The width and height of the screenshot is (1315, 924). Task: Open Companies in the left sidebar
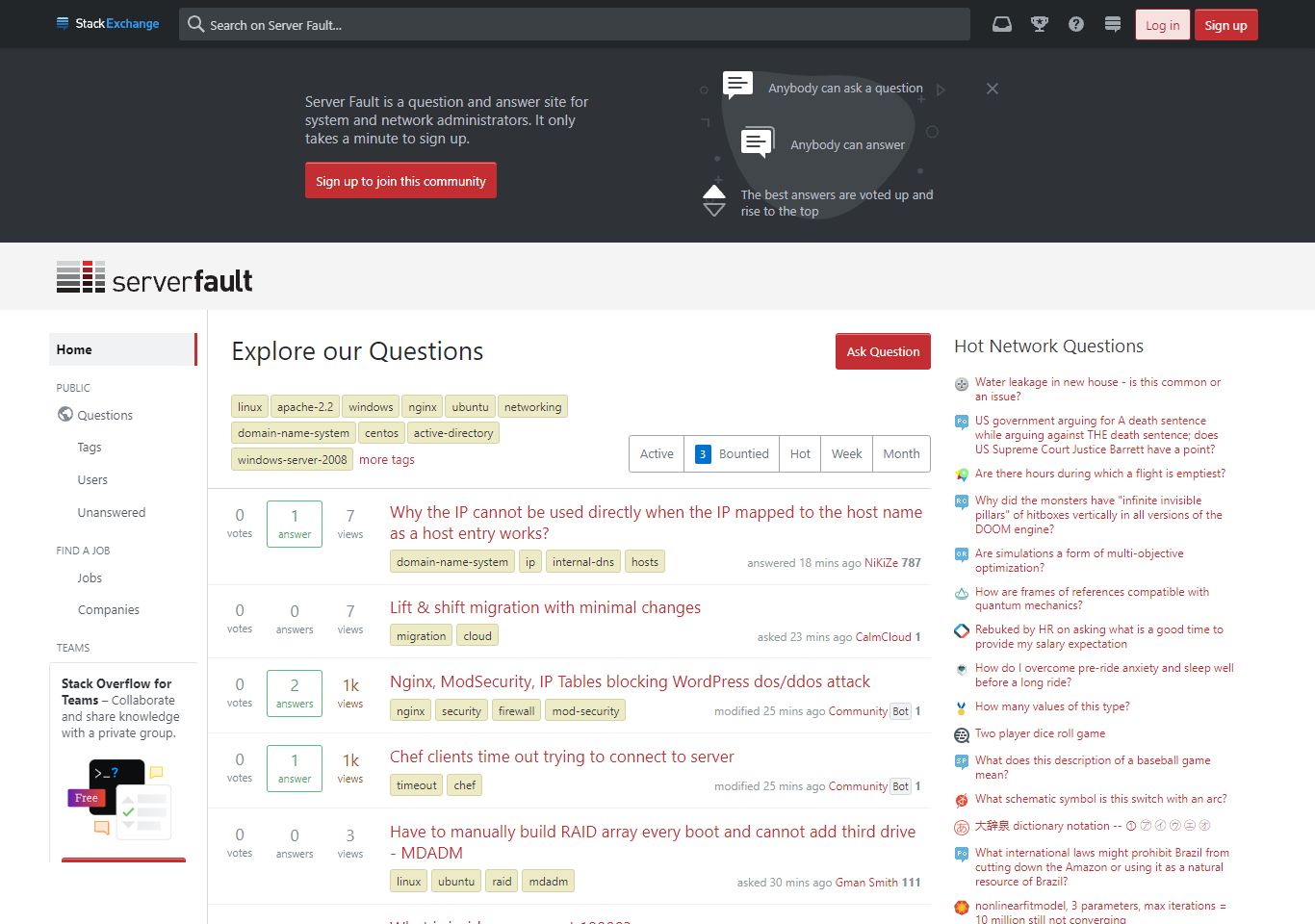point(109,610)
